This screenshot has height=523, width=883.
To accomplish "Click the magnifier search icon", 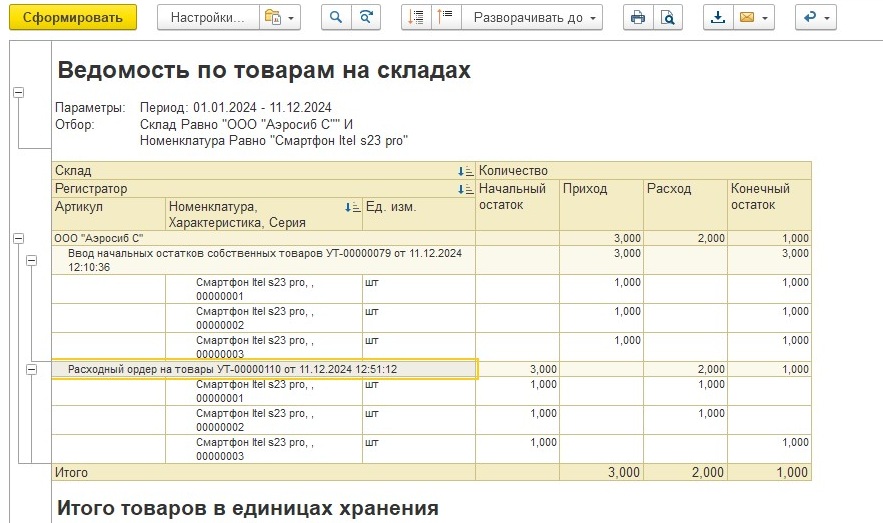I will point(337,18).
